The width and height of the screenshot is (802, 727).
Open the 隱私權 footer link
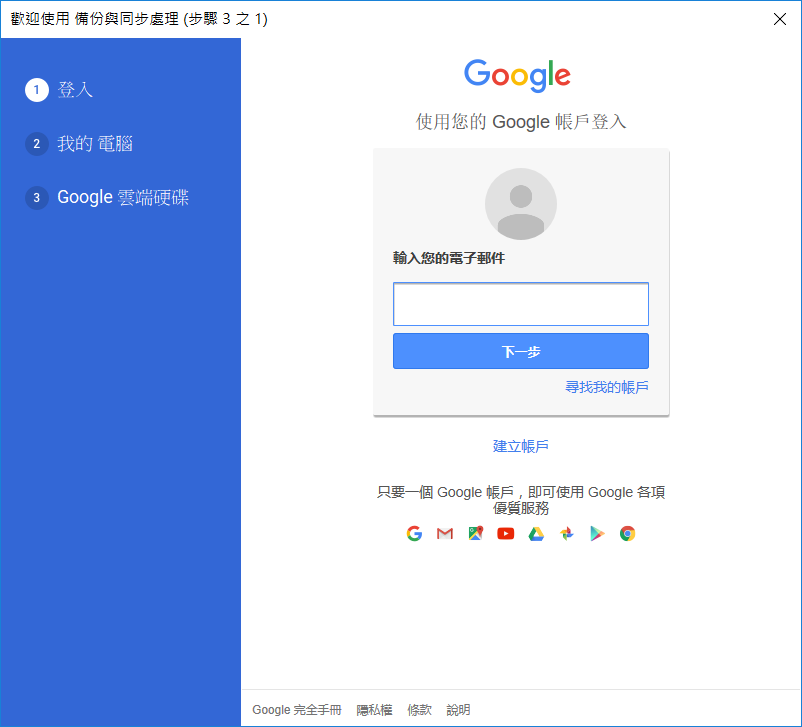point(374,710)
